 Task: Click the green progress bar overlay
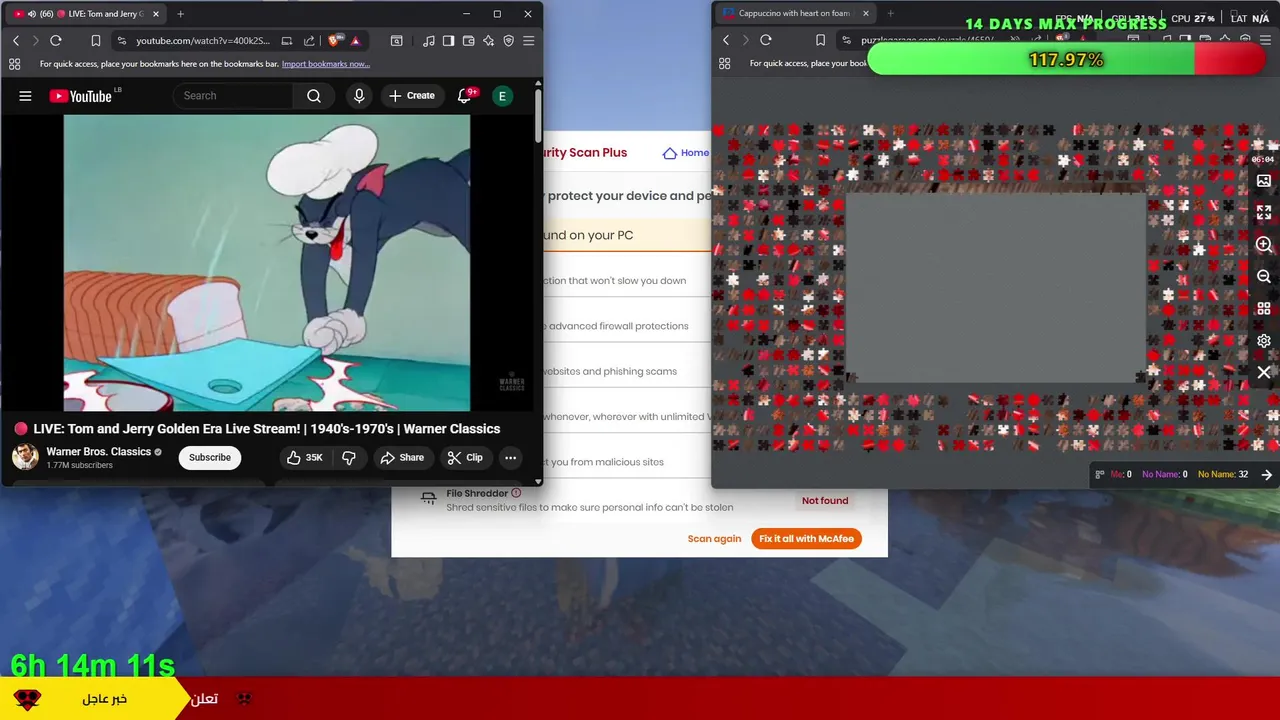(1067, 60)
